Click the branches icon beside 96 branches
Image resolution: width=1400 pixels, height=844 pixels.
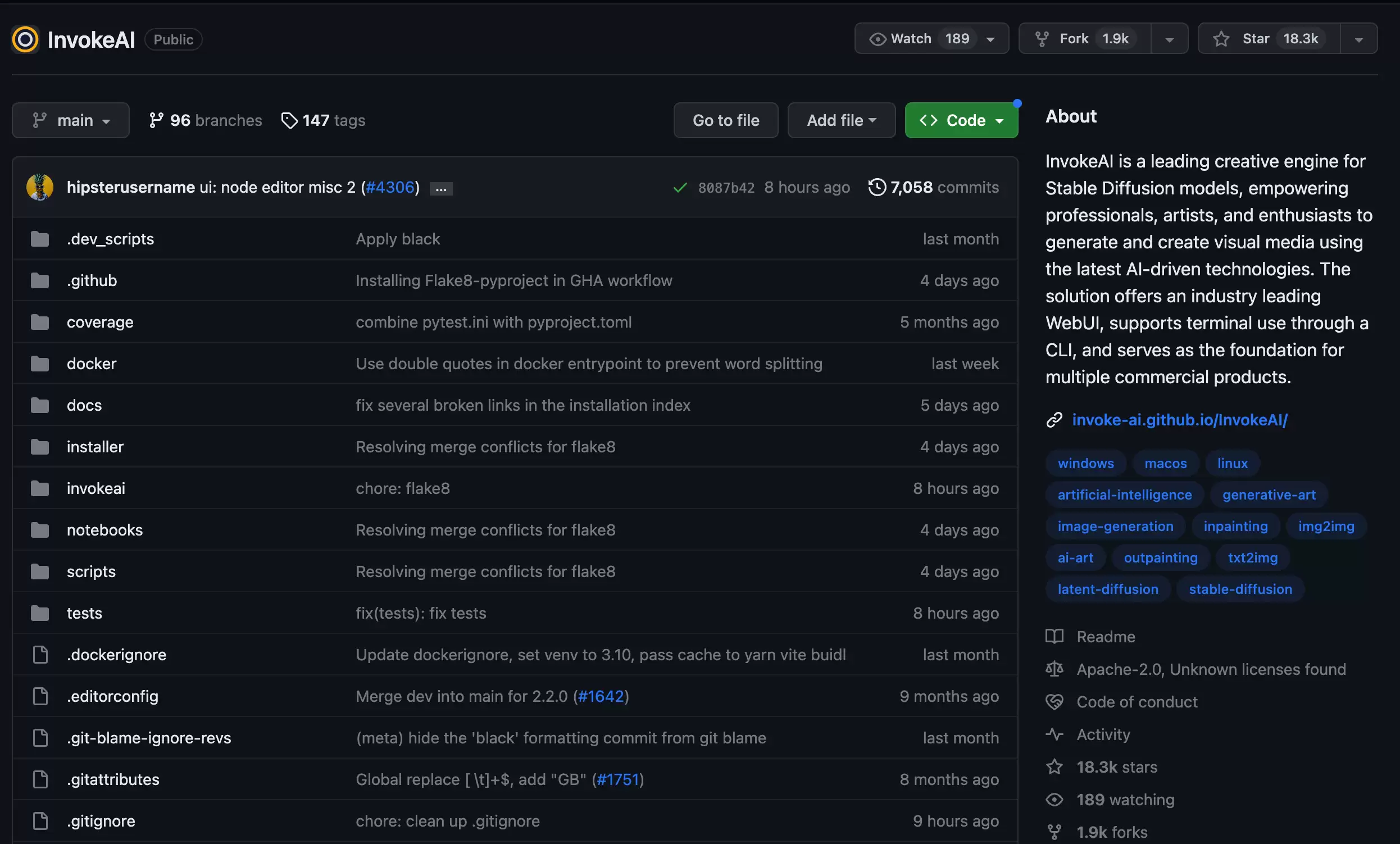(x=156, y=120)
